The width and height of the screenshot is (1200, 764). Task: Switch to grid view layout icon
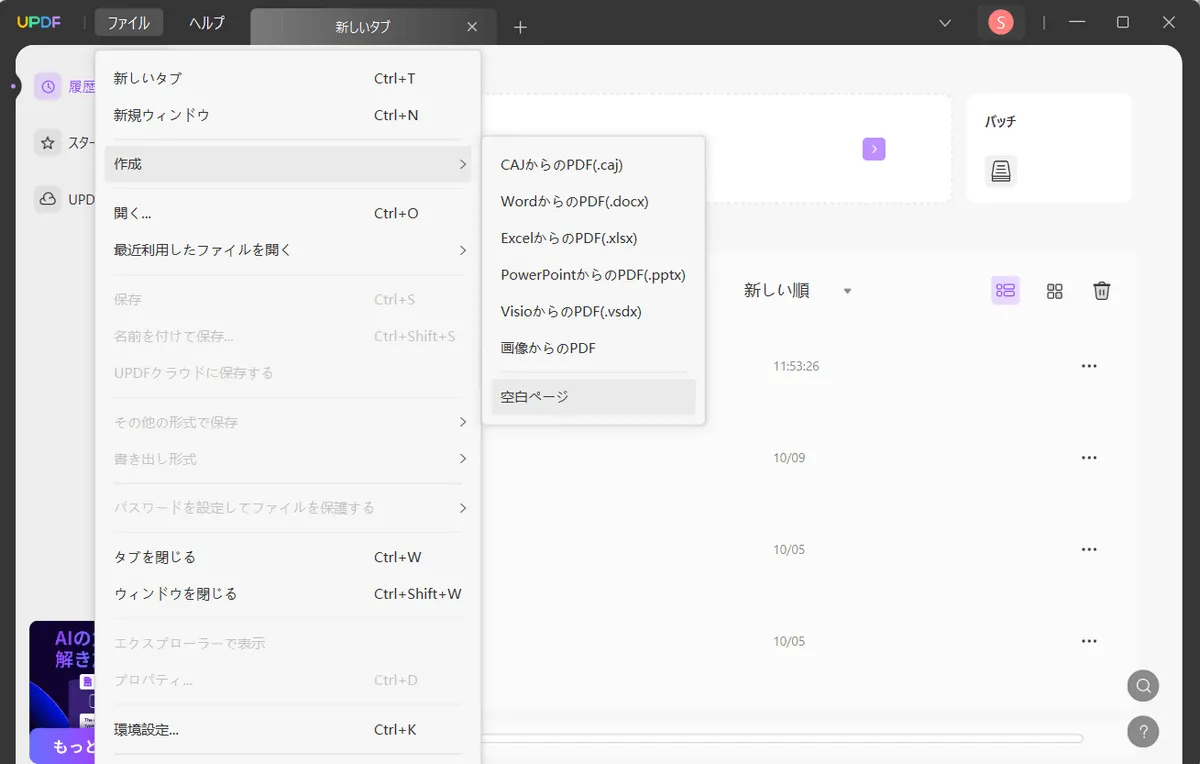click(1054, 291)
